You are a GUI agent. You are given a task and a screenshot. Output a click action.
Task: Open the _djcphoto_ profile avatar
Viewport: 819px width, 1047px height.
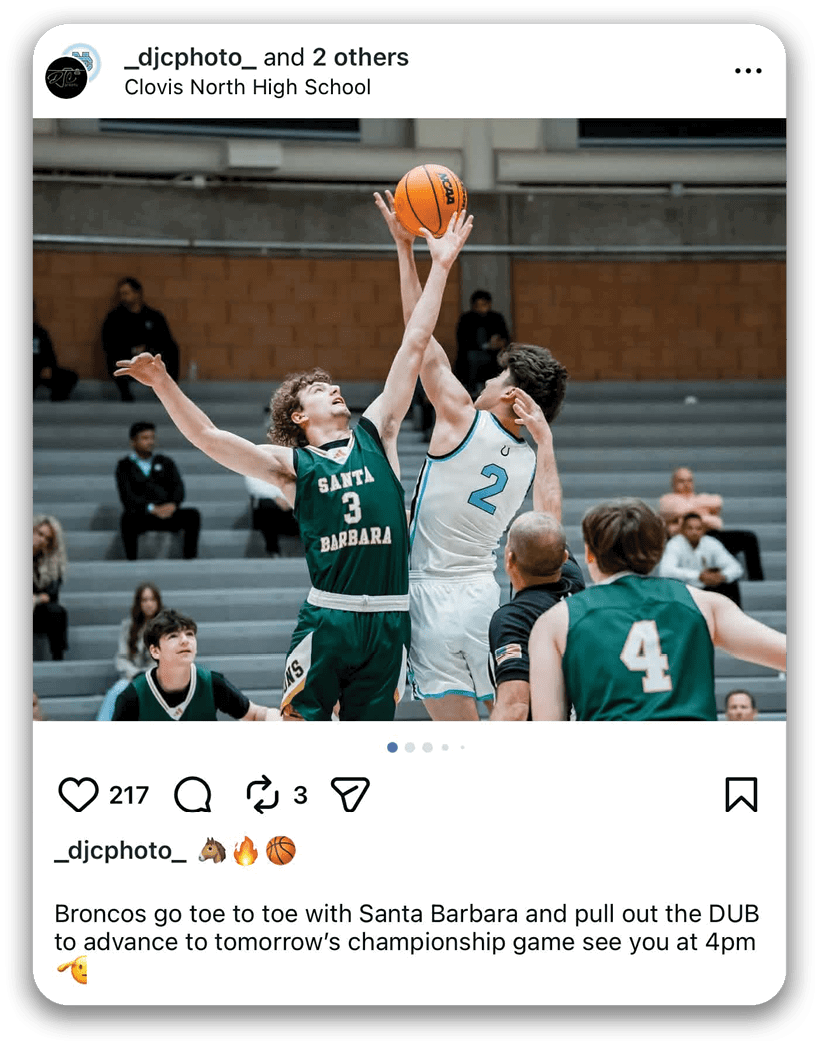click(x=66, y=78)
